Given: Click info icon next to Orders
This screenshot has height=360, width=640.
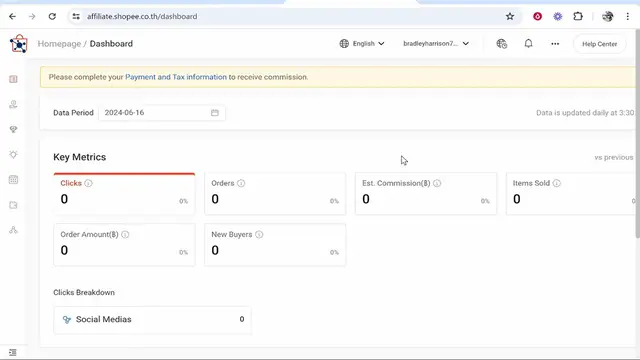Looking at the screenshot, I should (x=241, y=183).
